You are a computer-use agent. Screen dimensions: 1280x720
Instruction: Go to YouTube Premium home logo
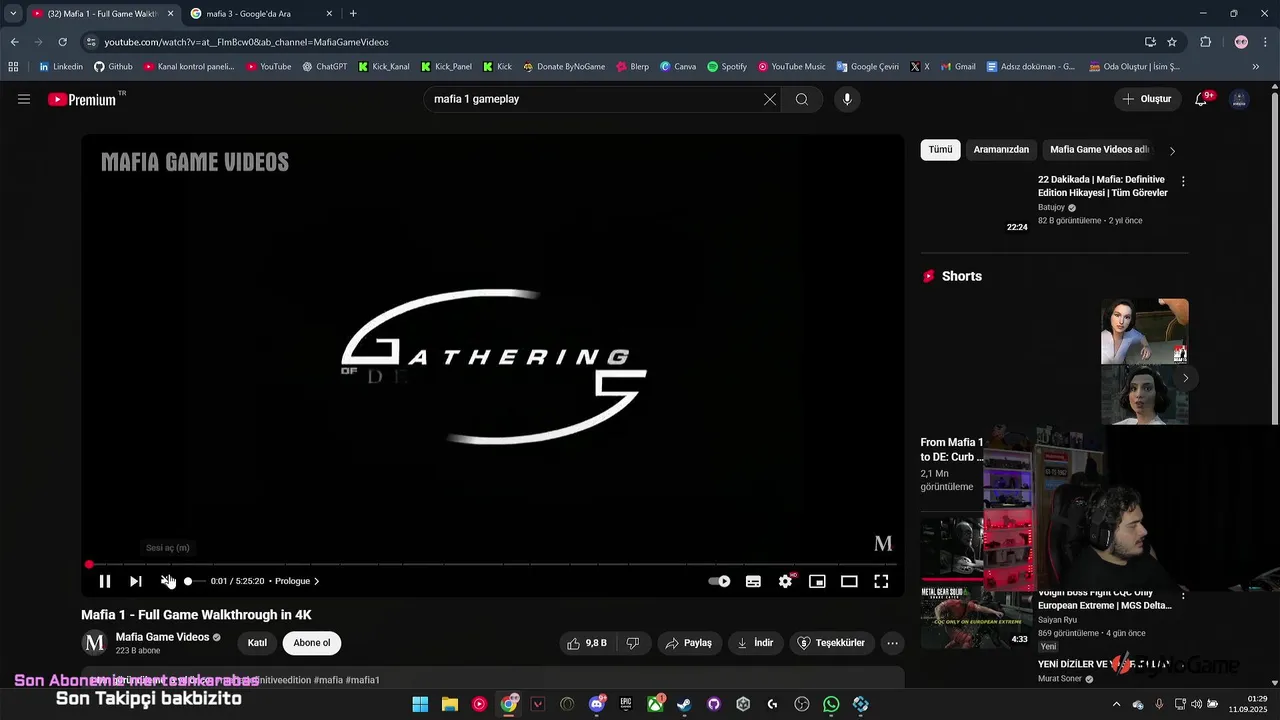[81, 99]
